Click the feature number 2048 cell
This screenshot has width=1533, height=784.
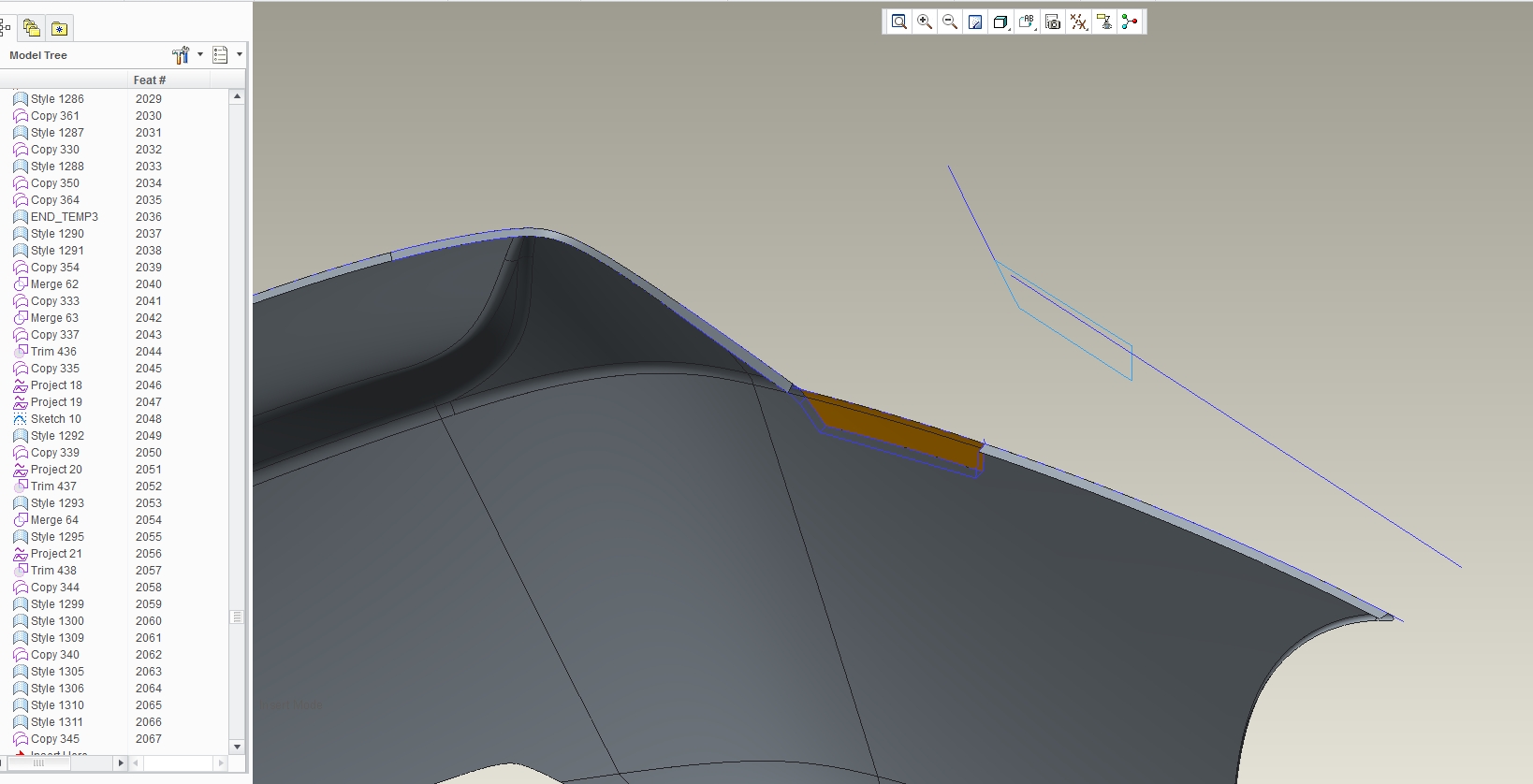(149, 419)
